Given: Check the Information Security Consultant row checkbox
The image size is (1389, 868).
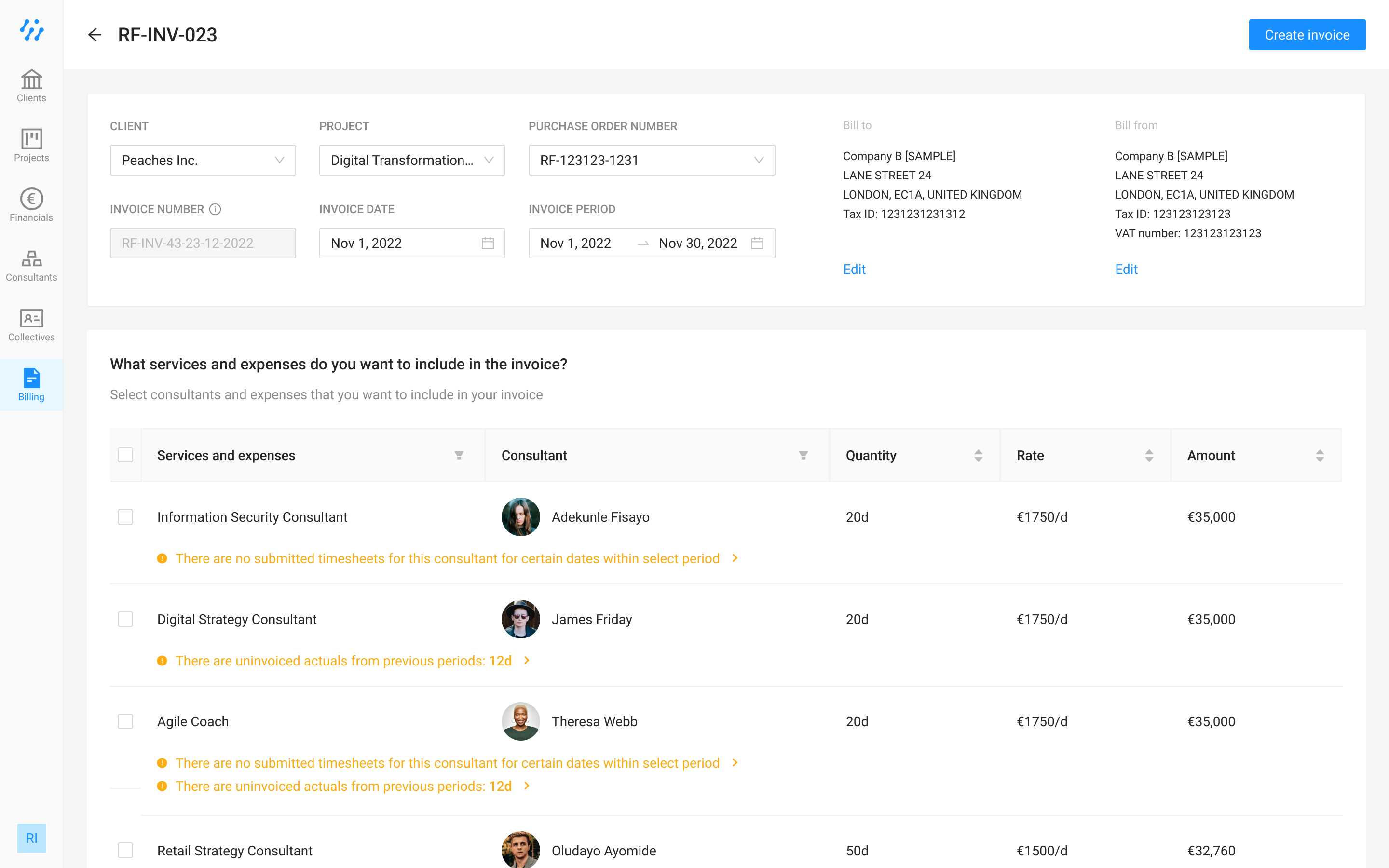Looking at the screenshot, I should click(125, 516).
